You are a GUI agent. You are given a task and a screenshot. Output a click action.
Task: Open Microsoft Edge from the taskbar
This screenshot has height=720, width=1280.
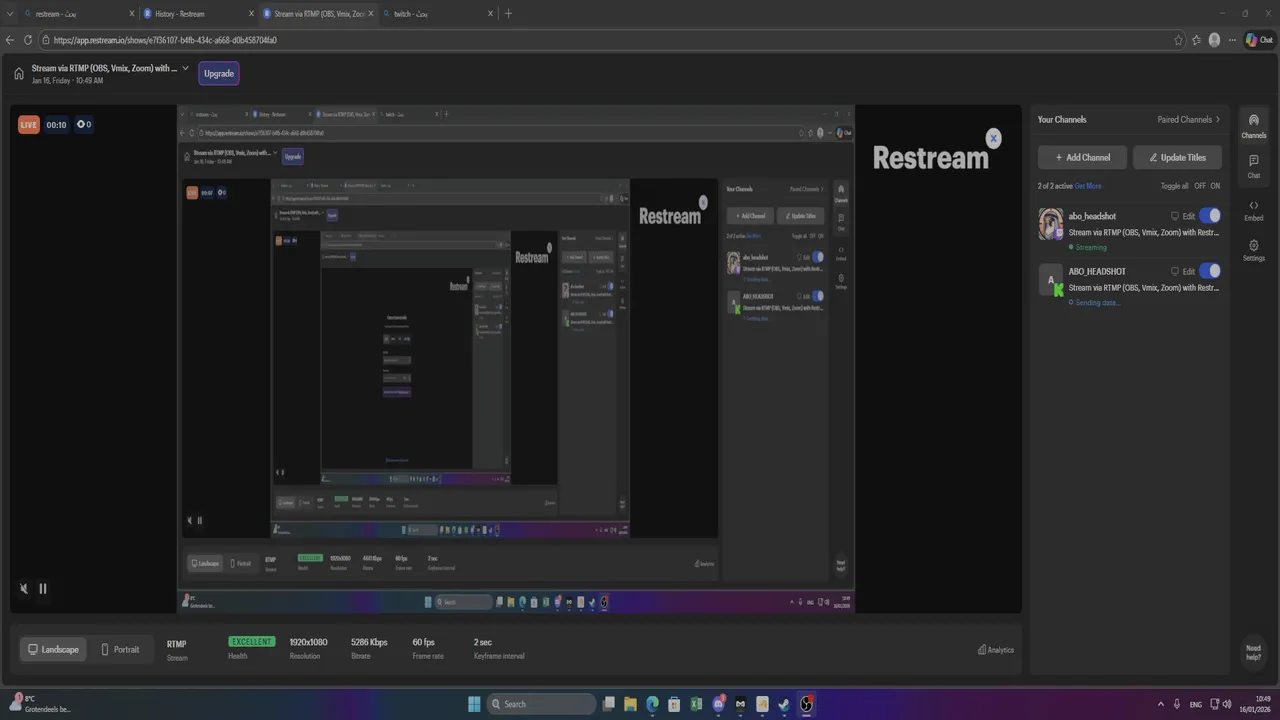[652, 704]
